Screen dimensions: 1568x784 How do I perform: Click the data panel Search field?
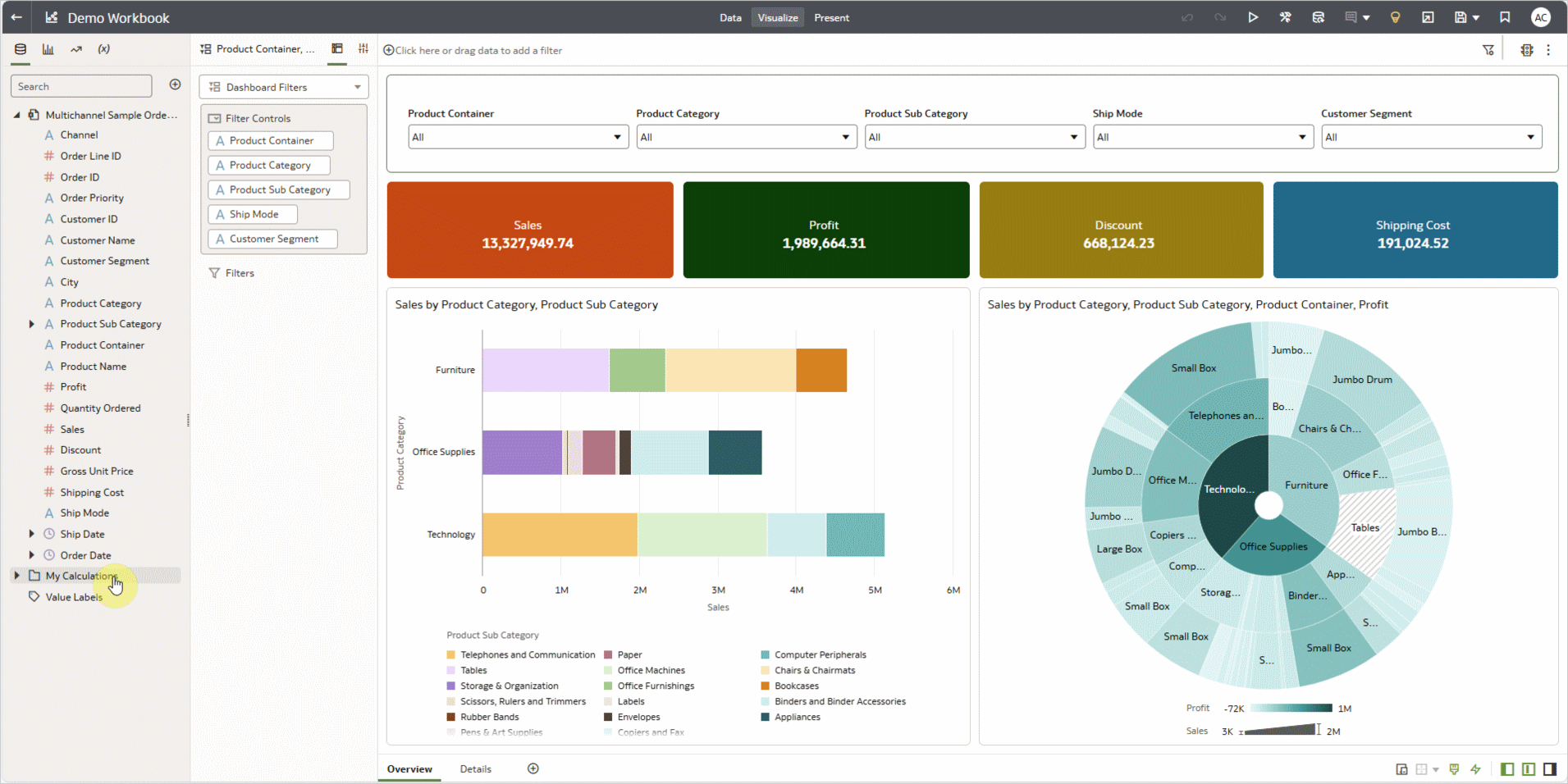80,86
